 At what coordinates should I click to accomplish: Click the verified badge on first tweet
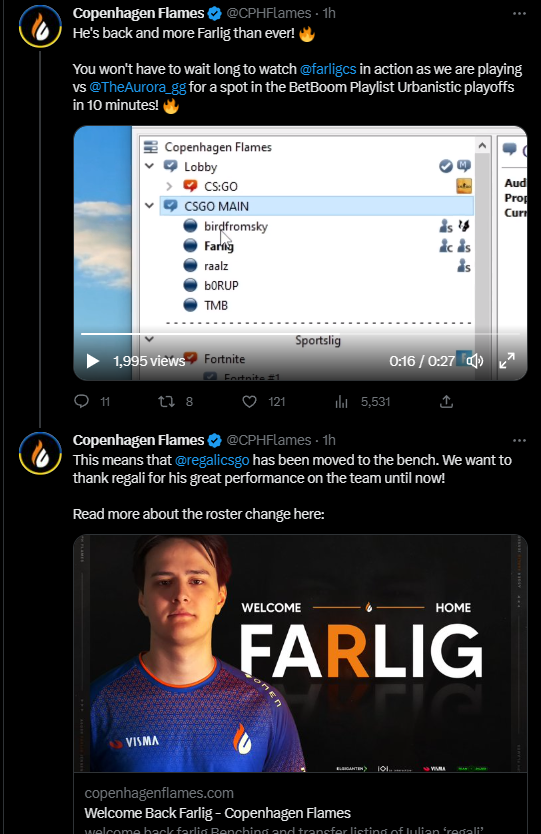214,13
